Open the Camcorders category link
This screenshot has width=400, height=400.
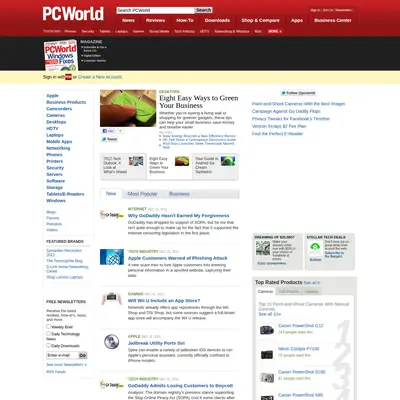[x=59, y=109]
